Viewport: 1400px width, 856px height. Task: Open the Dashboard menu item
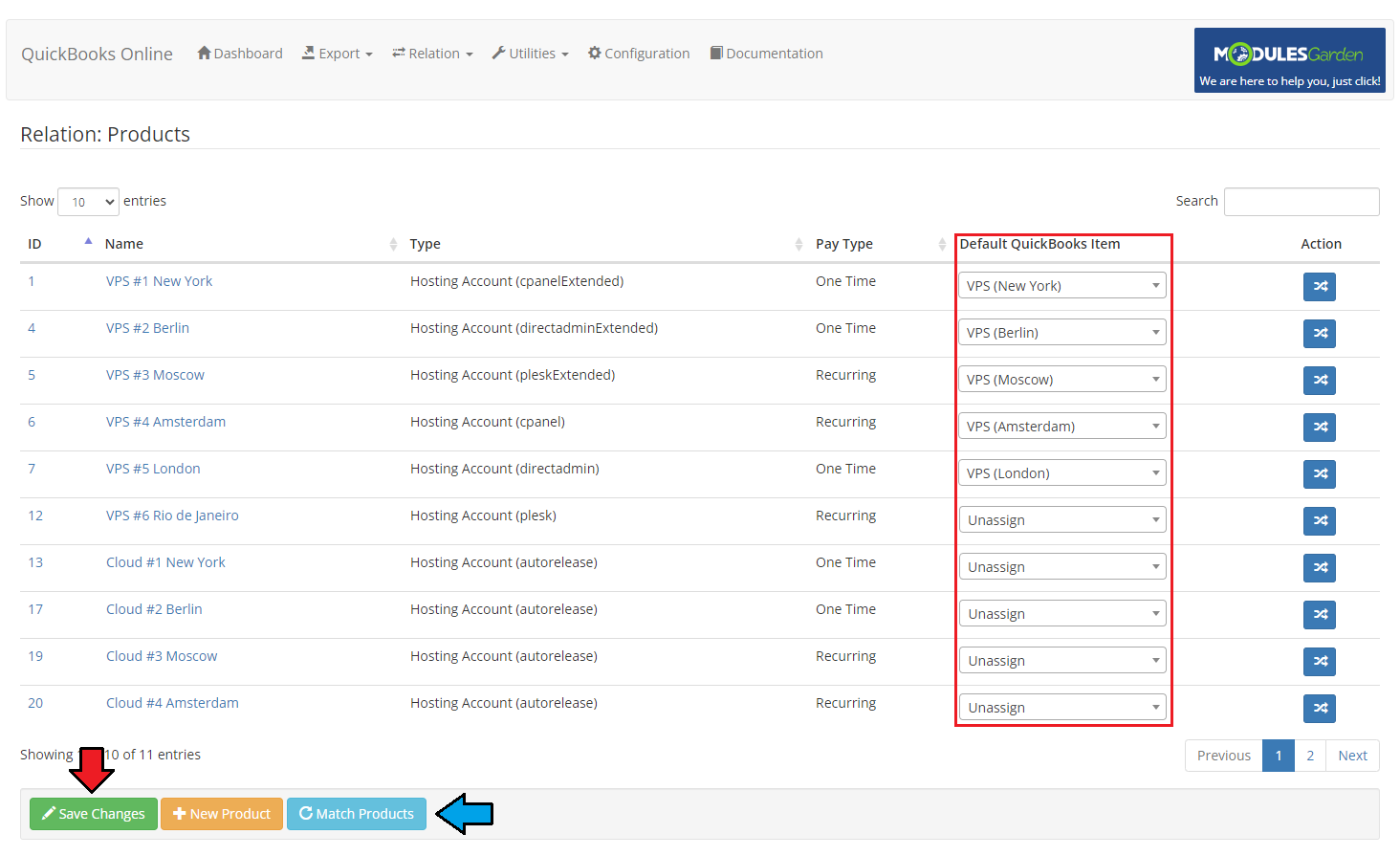(x=240, y=54)
